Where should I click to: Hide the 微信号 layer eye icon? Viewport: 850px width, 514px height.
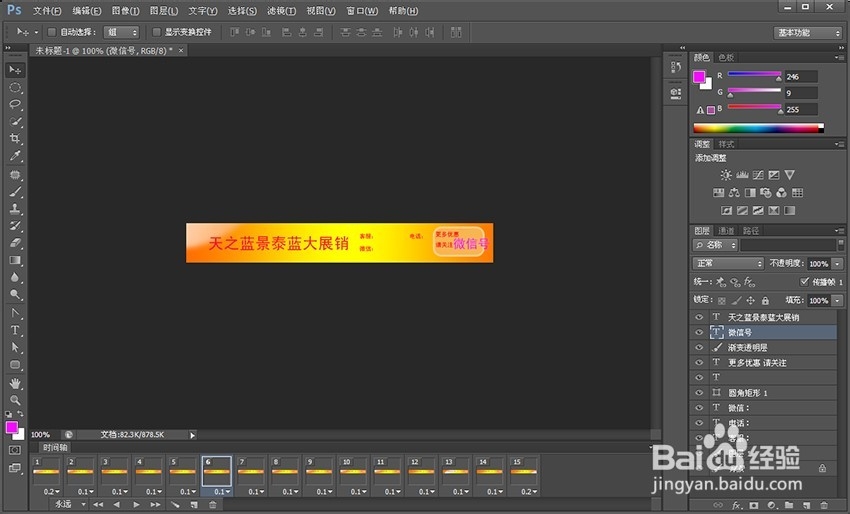coord(699,332)
